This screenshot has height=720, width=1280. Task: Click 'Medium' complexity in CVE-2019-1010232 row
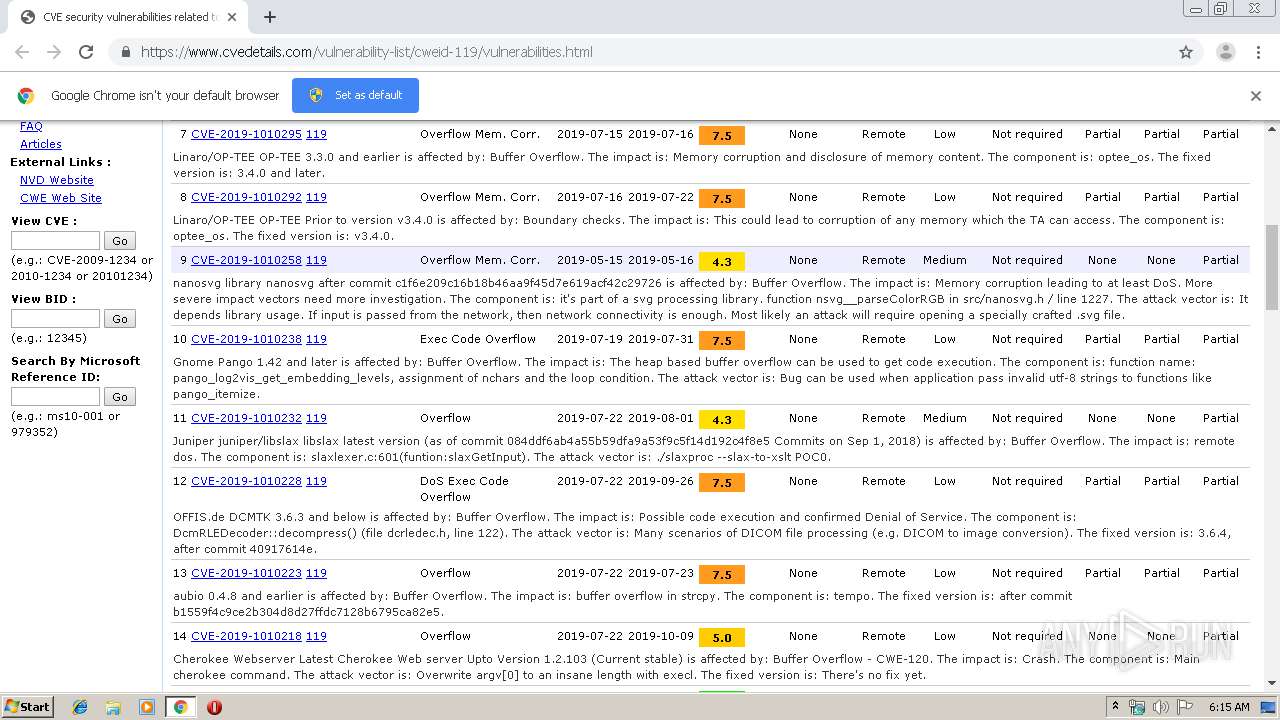(945, 418)
